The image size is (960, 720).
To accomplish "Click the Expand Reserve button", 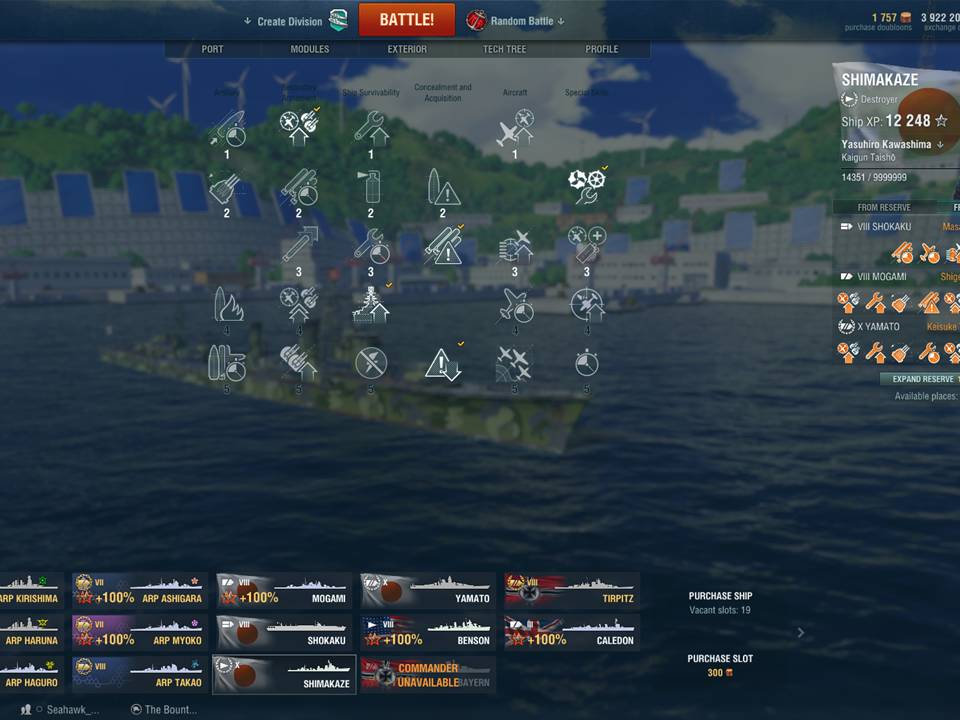I will (920, 379).
